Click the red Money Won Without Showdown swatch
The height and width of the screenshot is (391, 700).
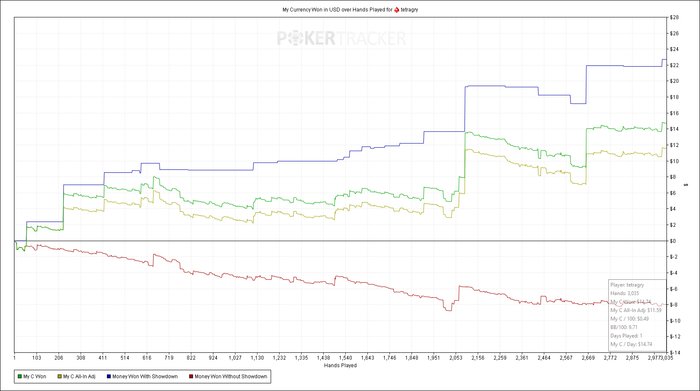[191, 377]
